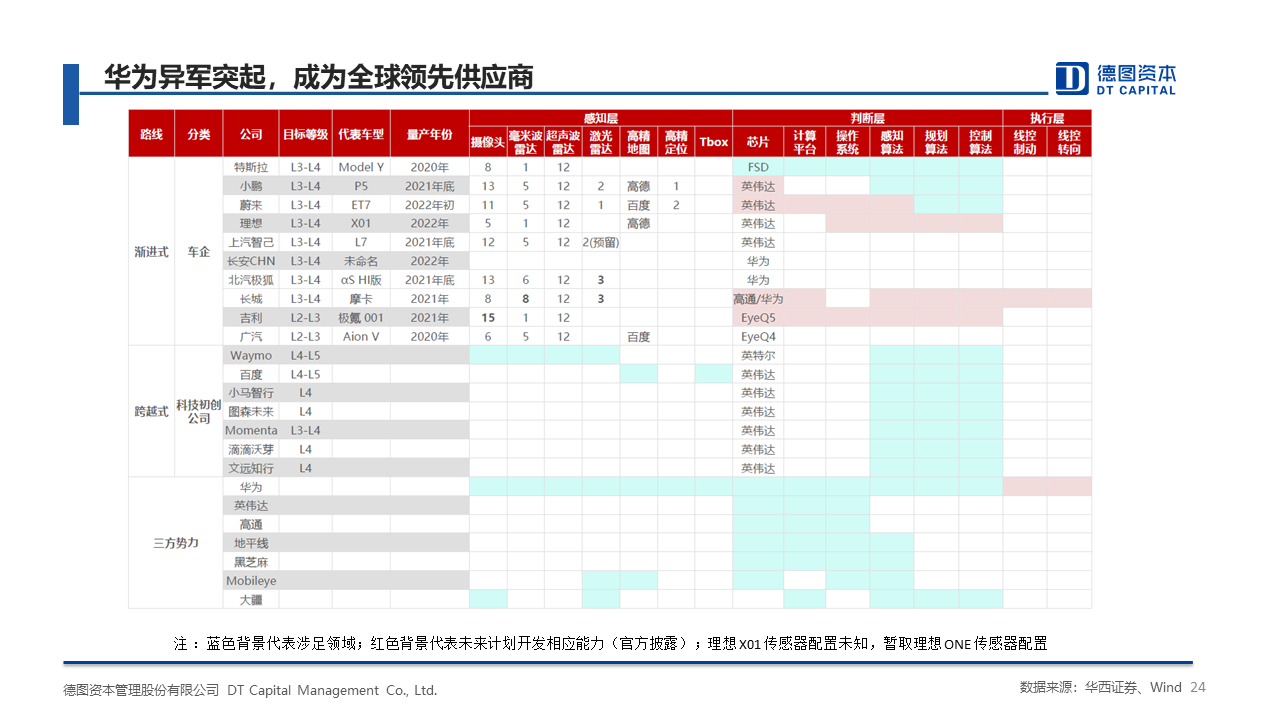Select the 小马智行 company cell

tap(251, 393)
